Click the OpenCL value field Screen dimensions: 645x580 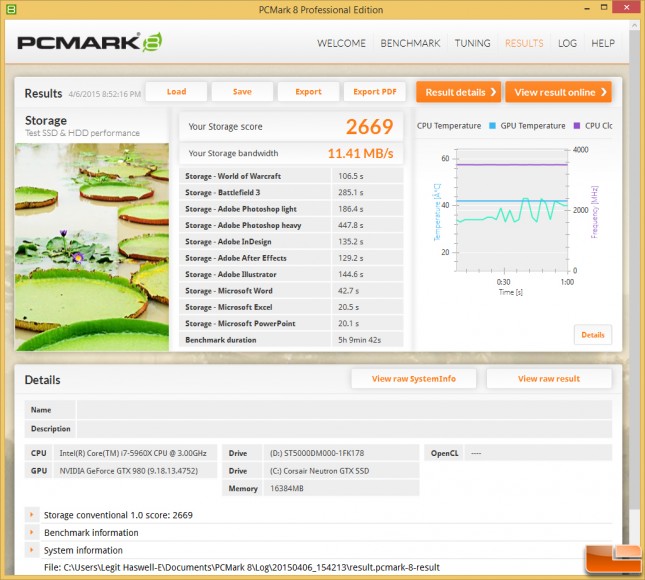(538, 453)
